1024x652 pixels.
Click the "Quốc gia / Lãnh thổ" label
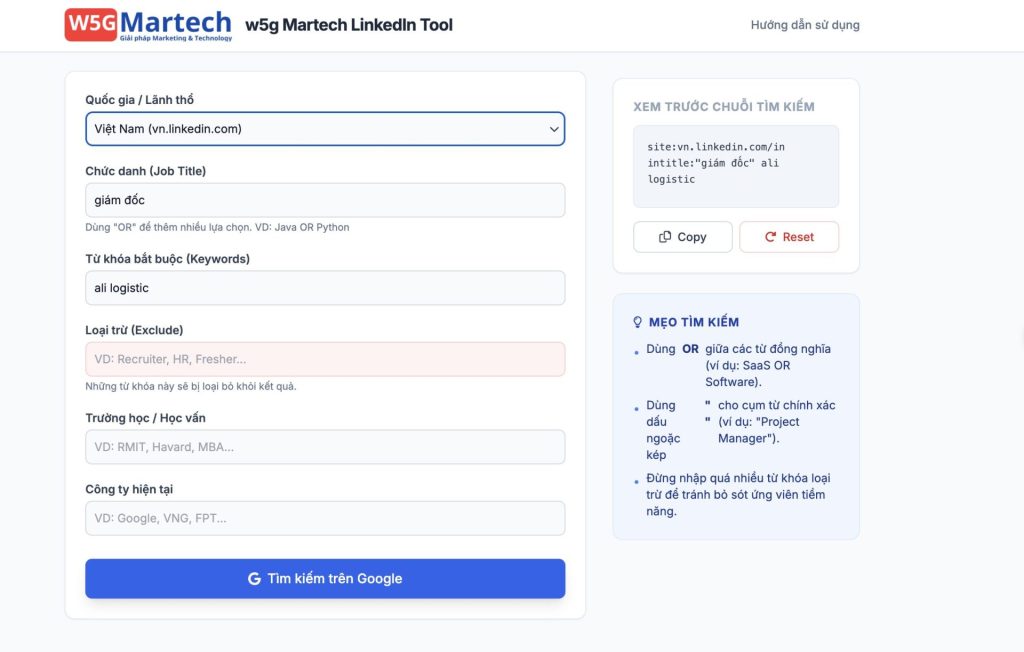point(140,100)
